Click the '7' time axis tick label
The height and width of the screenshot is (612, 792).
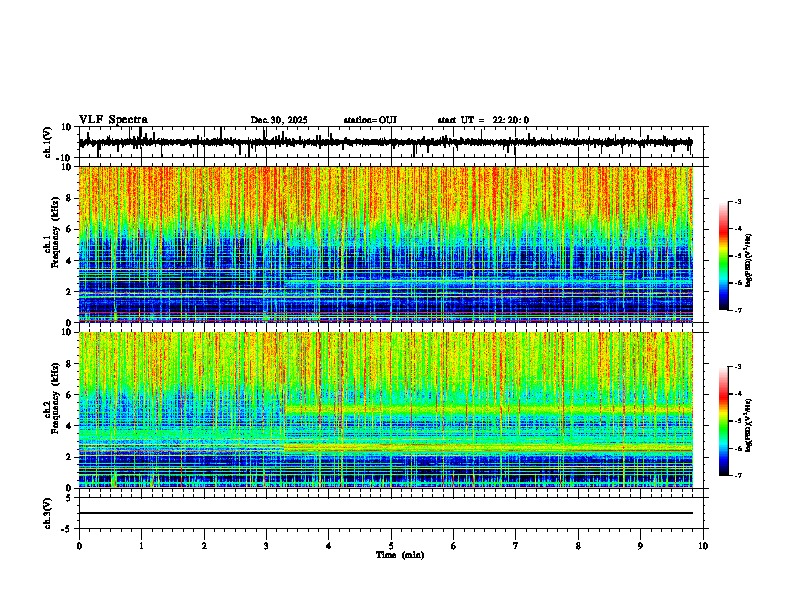516,546
